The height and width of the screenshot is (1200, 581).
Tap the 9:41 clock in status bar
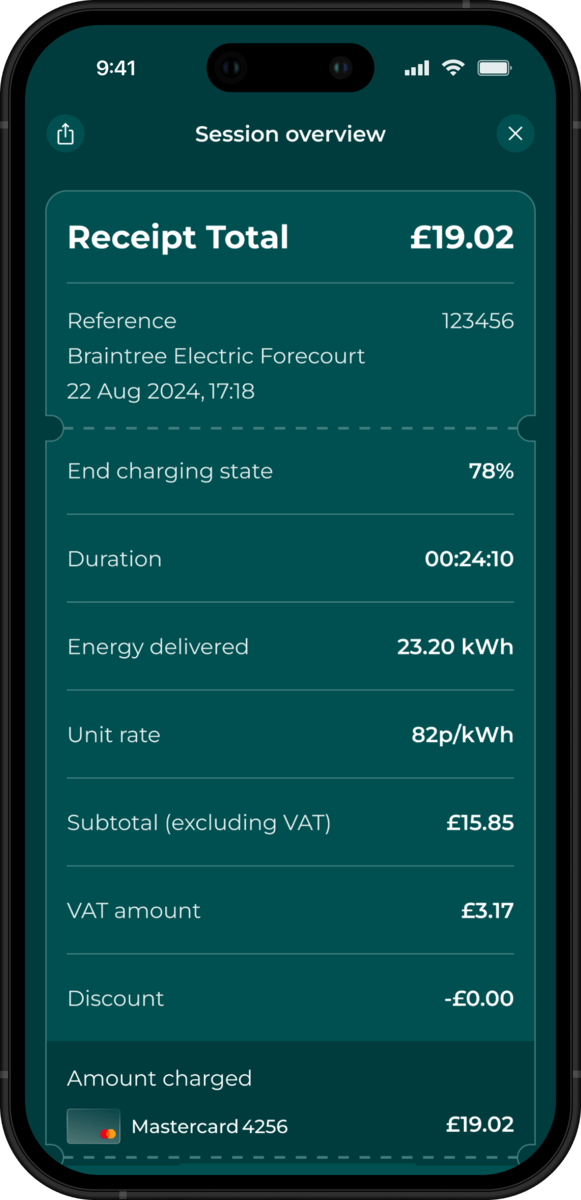[x=116, y=68]
